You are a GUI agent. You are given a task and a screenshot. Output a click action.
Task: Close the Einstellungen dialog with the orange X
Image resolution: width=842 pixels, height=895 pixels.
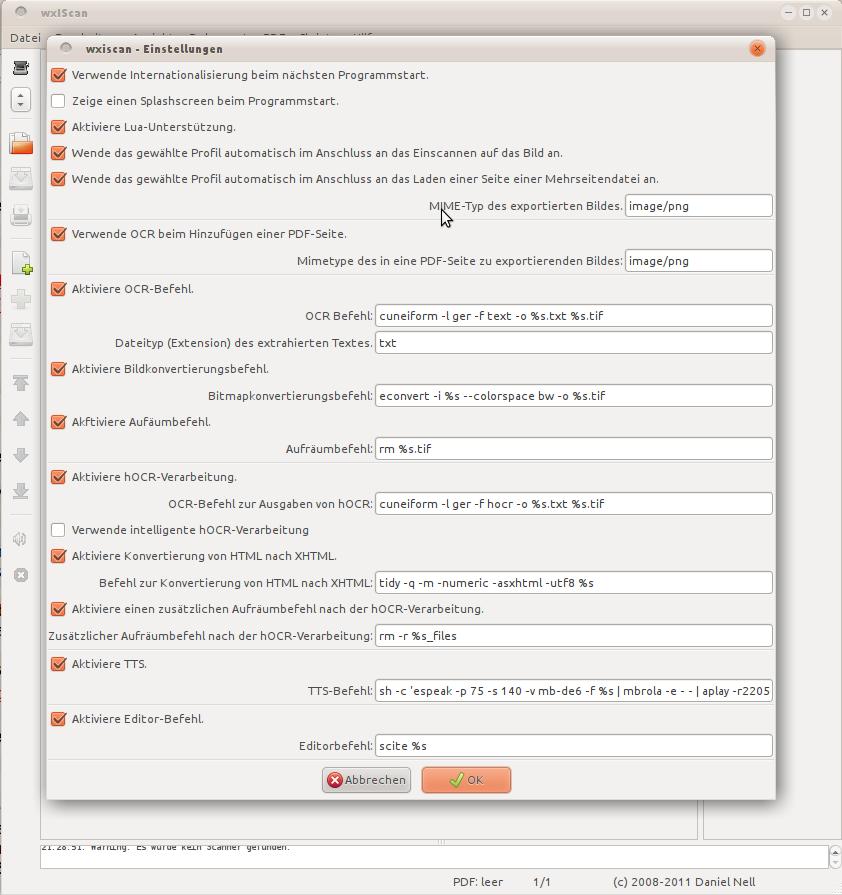[757, 49]
